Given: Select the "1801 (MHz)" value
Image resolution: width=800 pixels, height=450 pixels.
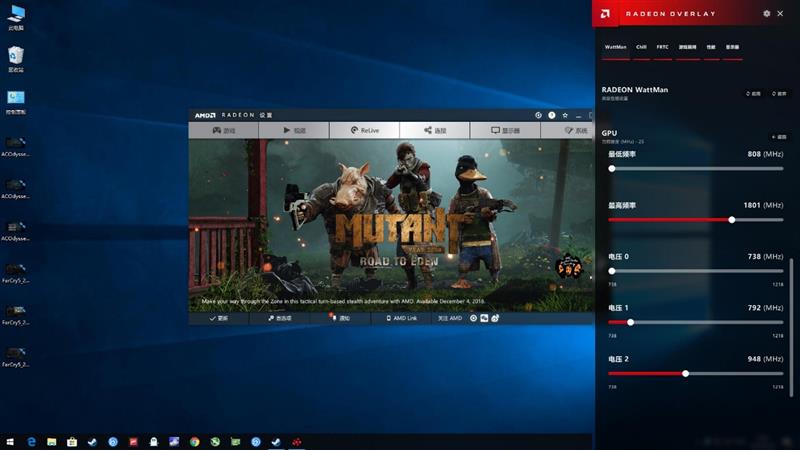Looking at the screenshot, I should [763, 205].
